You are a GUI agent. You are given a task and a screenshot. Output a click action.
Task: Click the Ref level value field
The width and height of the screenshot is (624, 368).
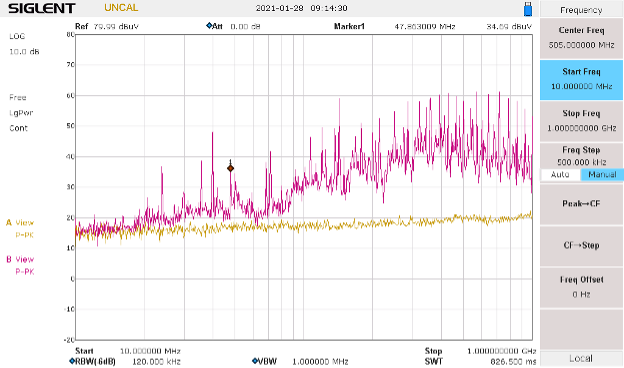(x=116, y=27)
